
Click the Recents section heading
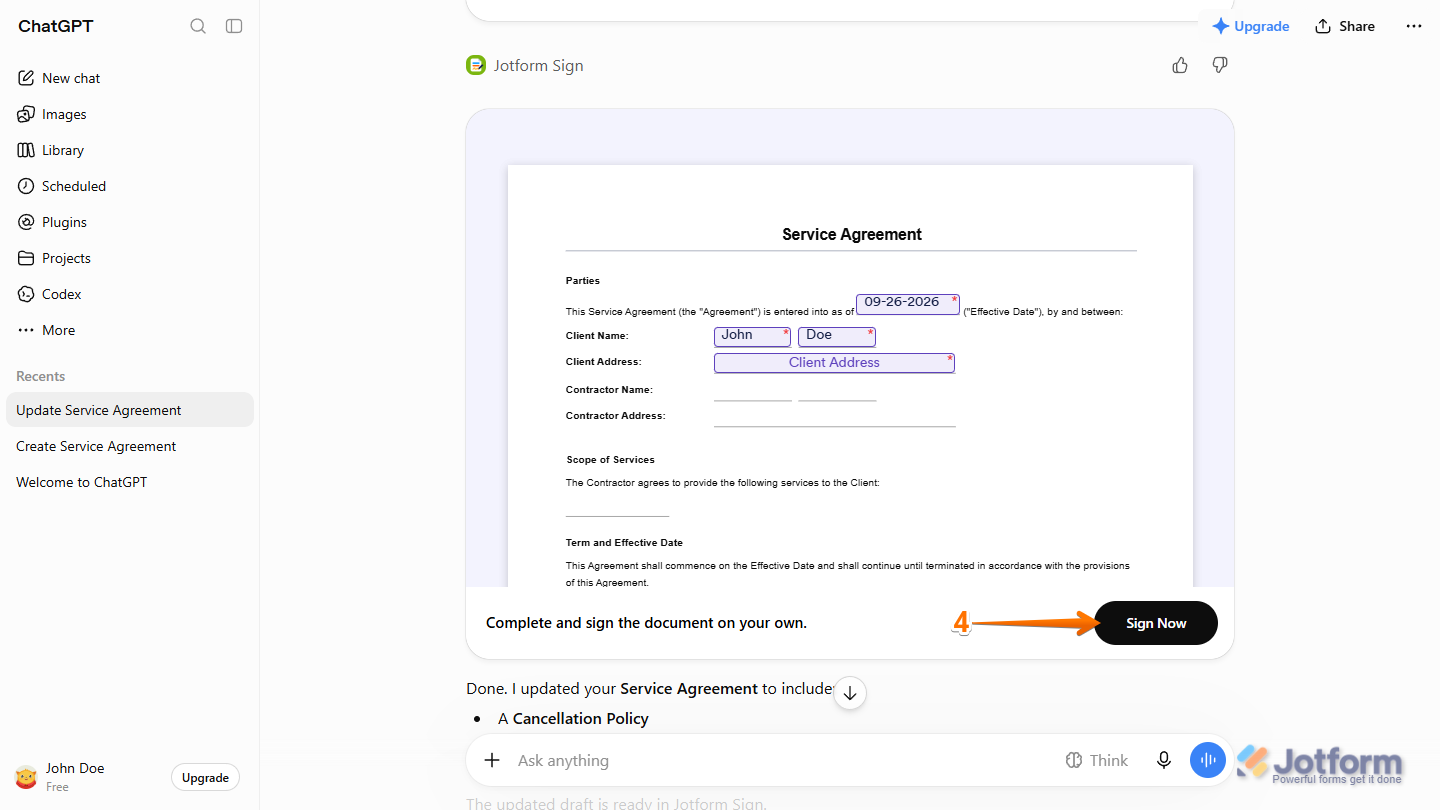[41, 376]
